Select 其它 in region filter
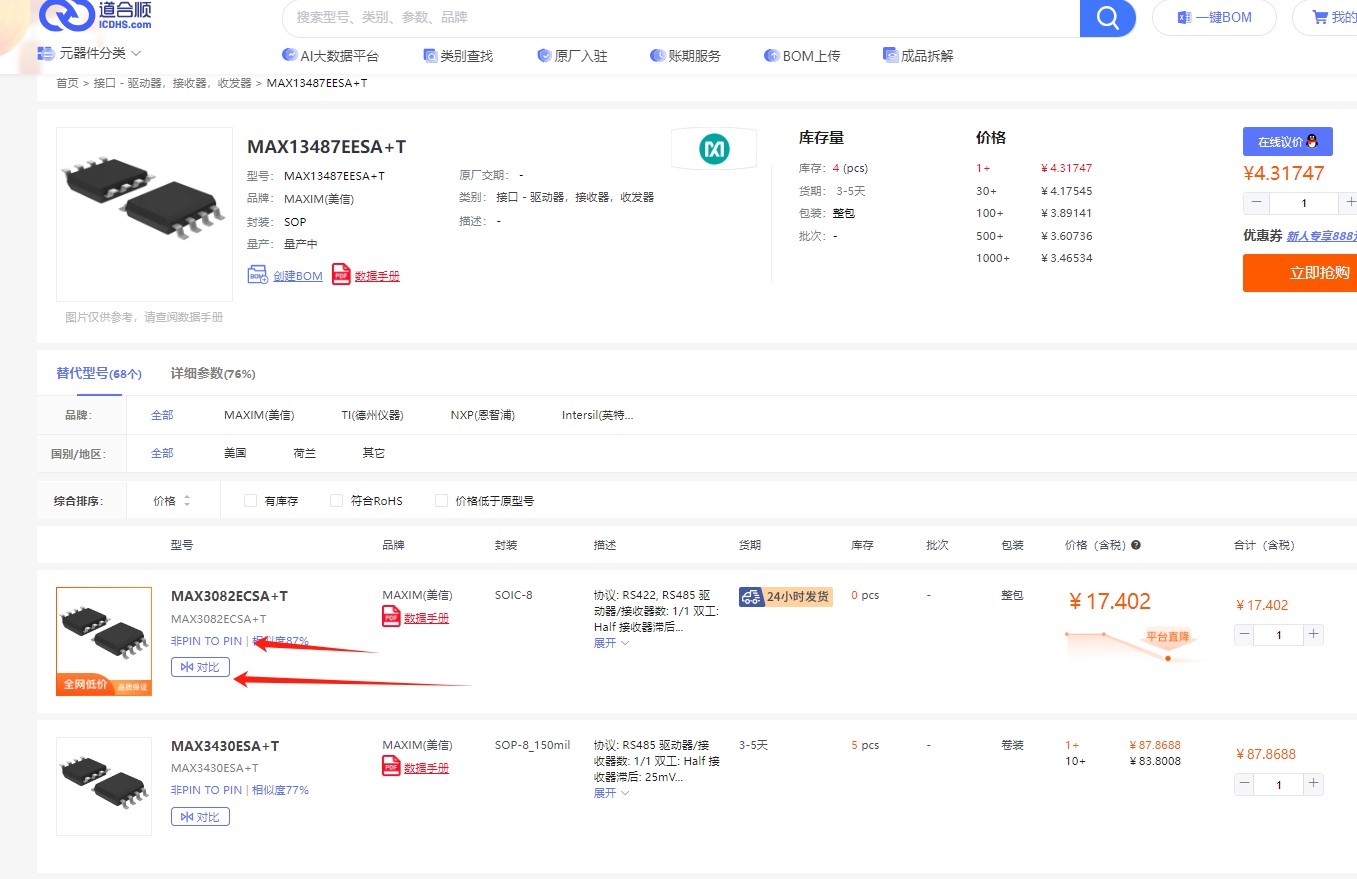Viewport: 1357px width, 879px height. pos(374,453)
